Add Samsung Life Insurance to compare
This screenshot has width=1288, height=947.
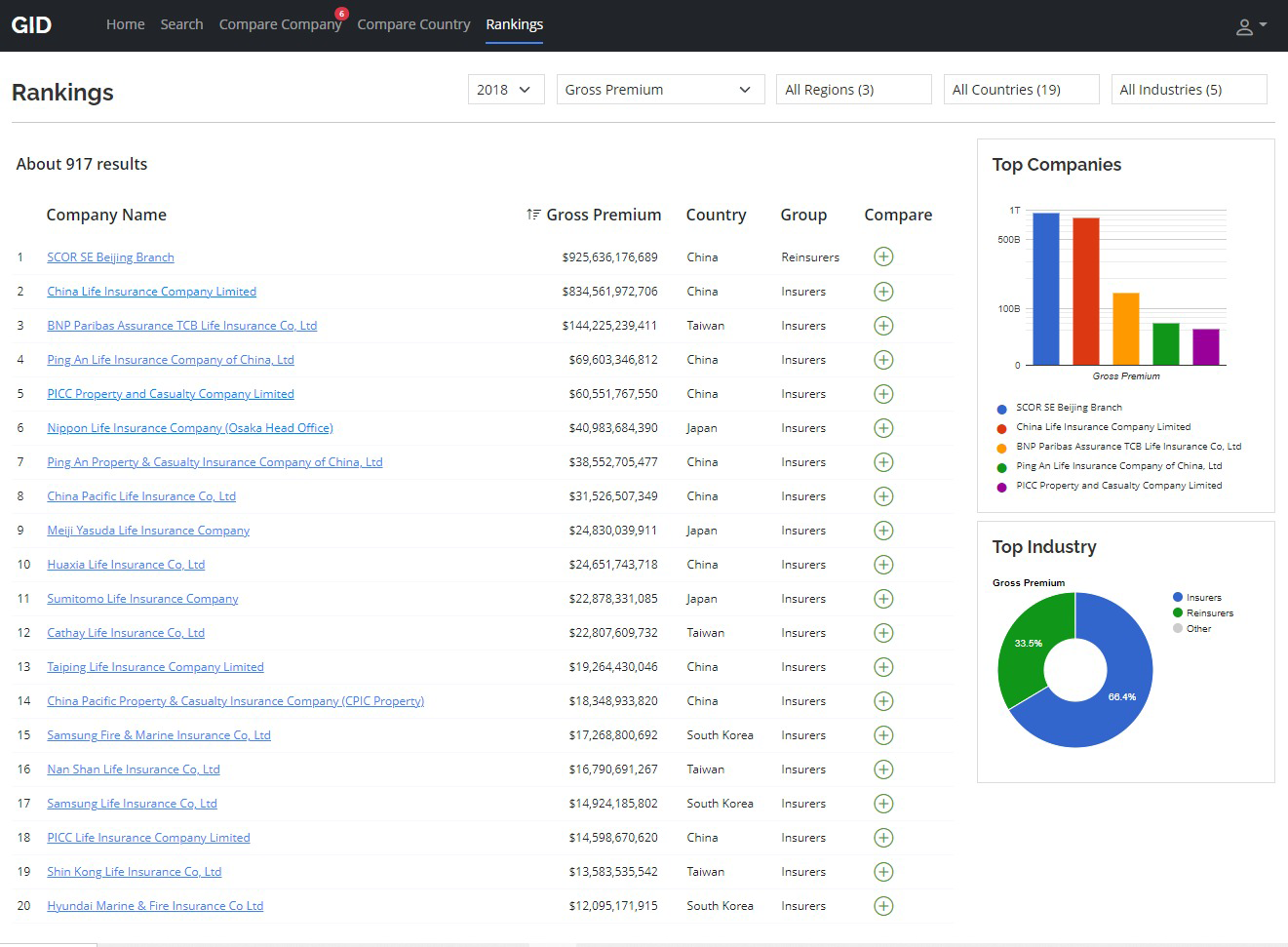point(883,803)
